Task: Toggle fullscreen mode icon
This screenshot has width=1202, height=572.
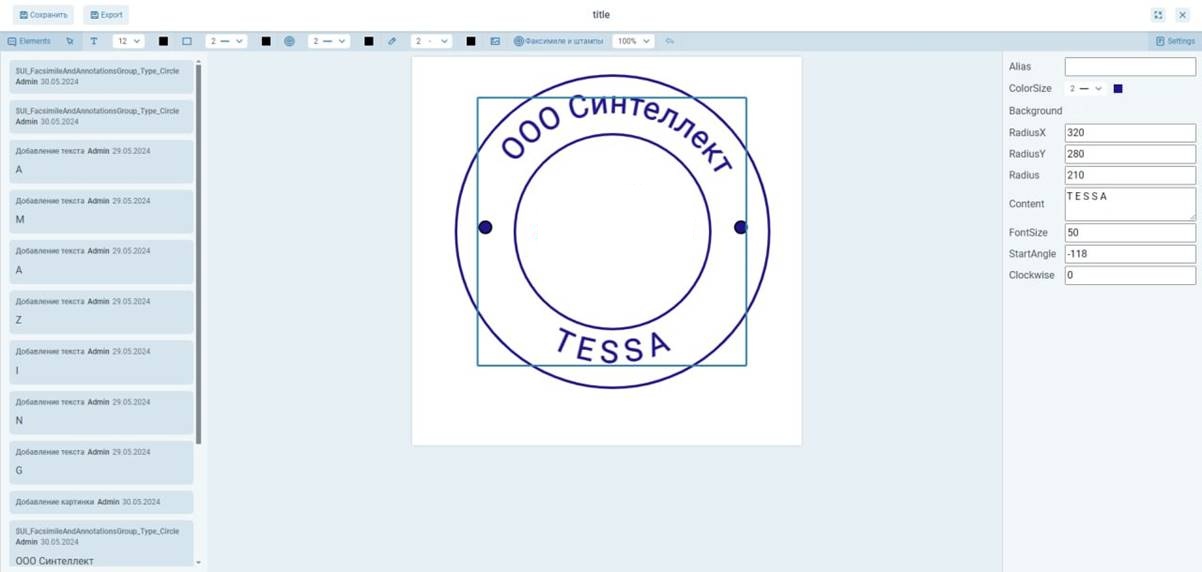Action: pos(1158,15)
